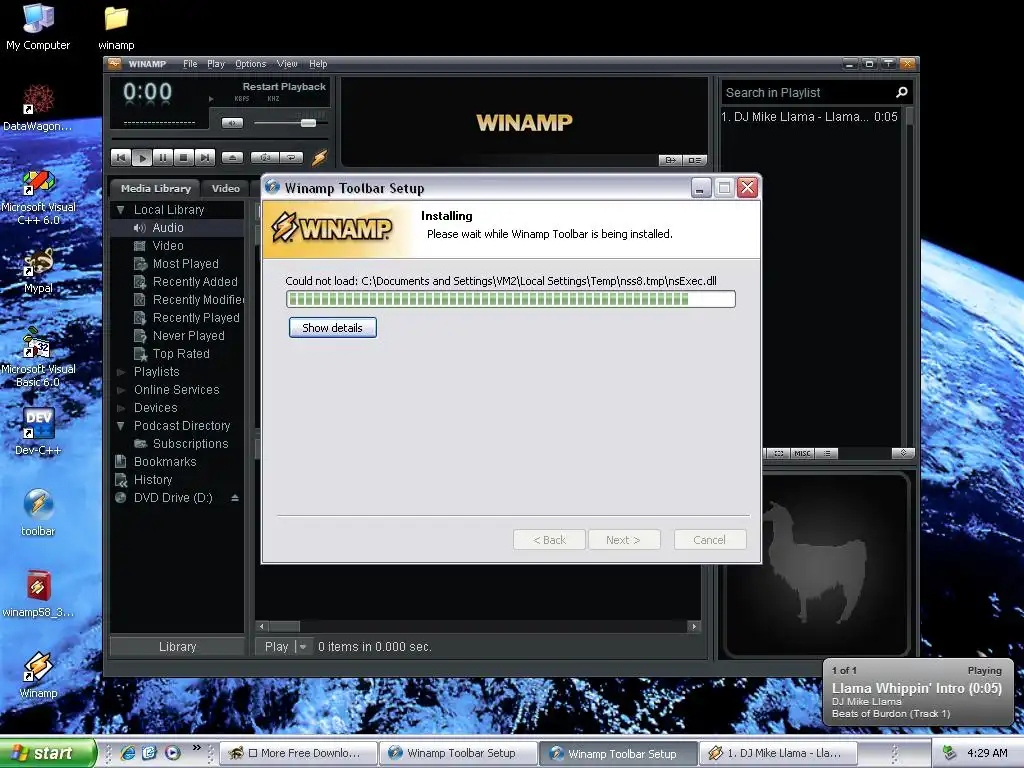This screenshot has width=1024, height=768.
Task: Click the Winamp lightning bolt icon
Action: click(x=319, y=157)
